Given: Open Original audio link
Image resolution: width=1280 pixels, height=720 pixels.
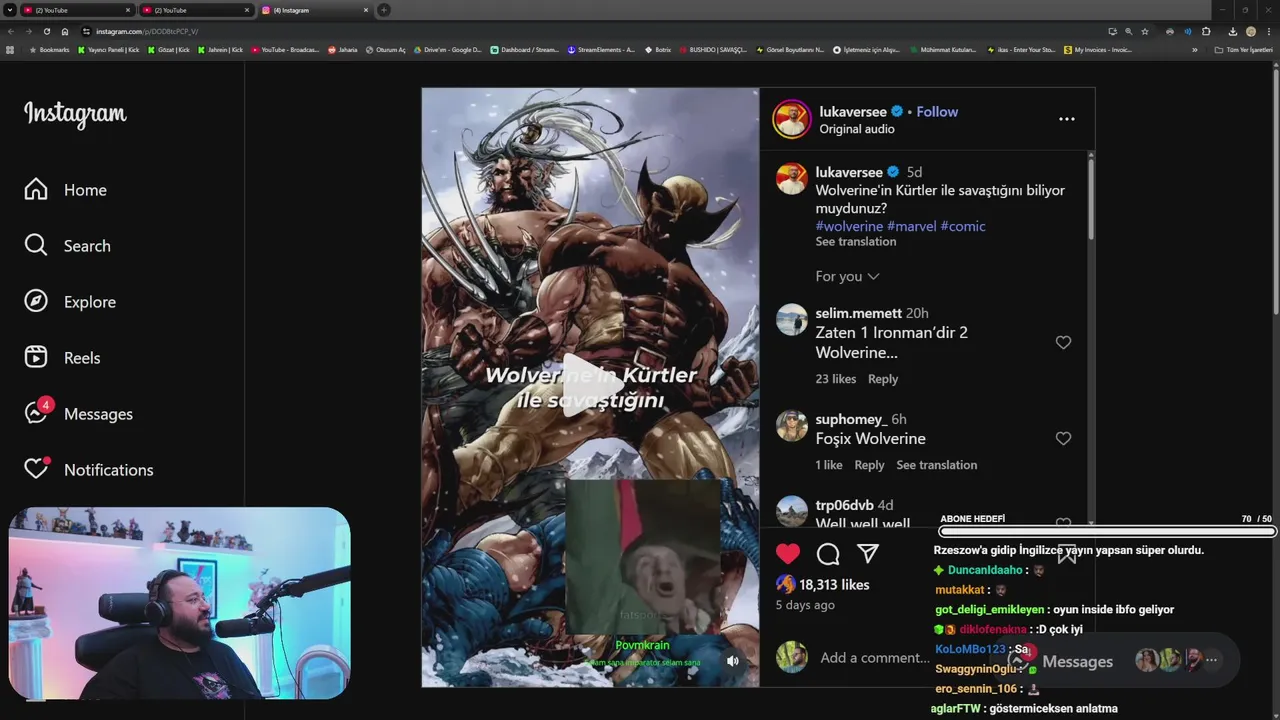Looking at the screenshot, I should click(857, 129).
